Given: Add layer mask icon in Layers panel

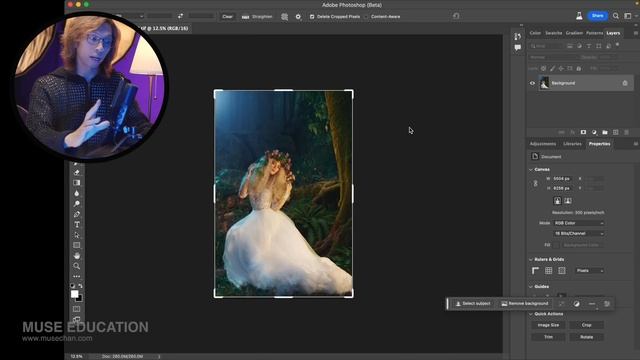Looking at the screenshot, I should [583, 132].
